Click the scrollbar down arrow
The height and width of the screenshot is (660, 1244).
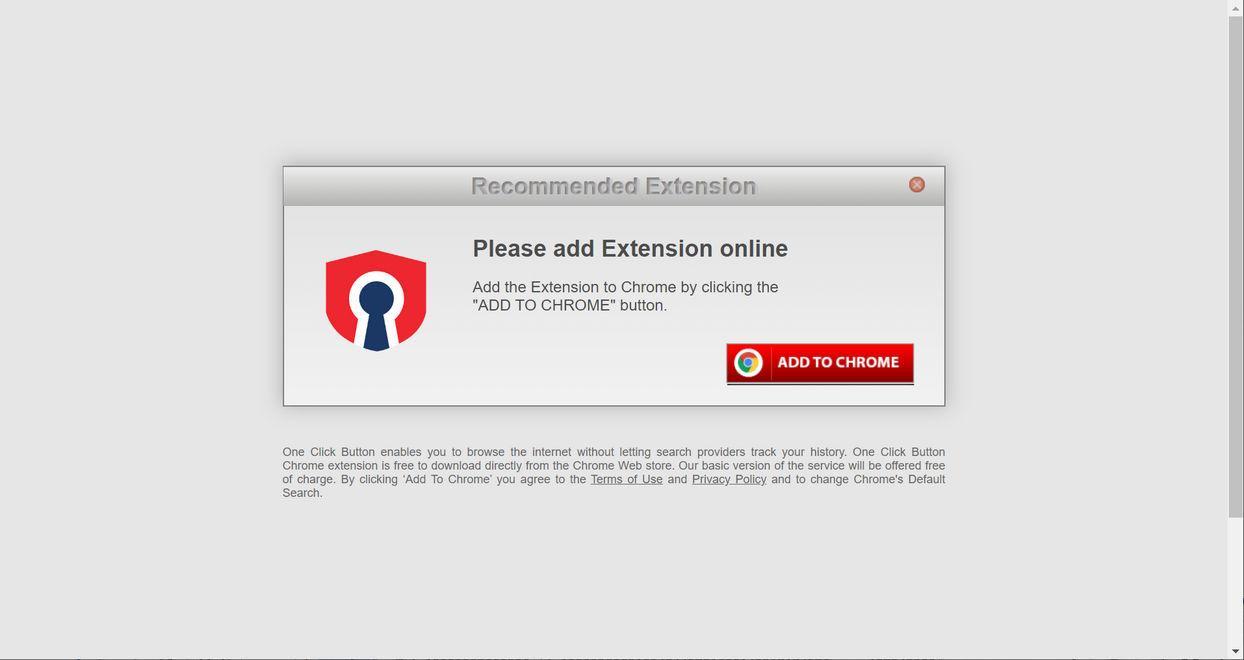pyautogui.click(x=1236, y=652)
